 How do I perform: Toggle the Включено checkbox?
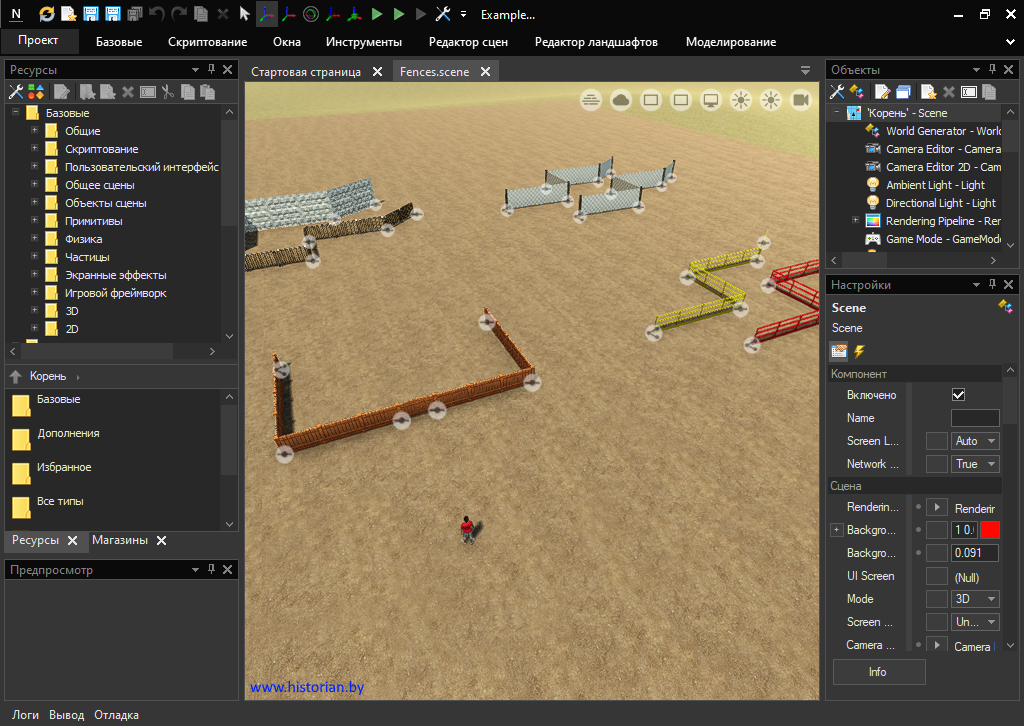[x=958, y=395]
